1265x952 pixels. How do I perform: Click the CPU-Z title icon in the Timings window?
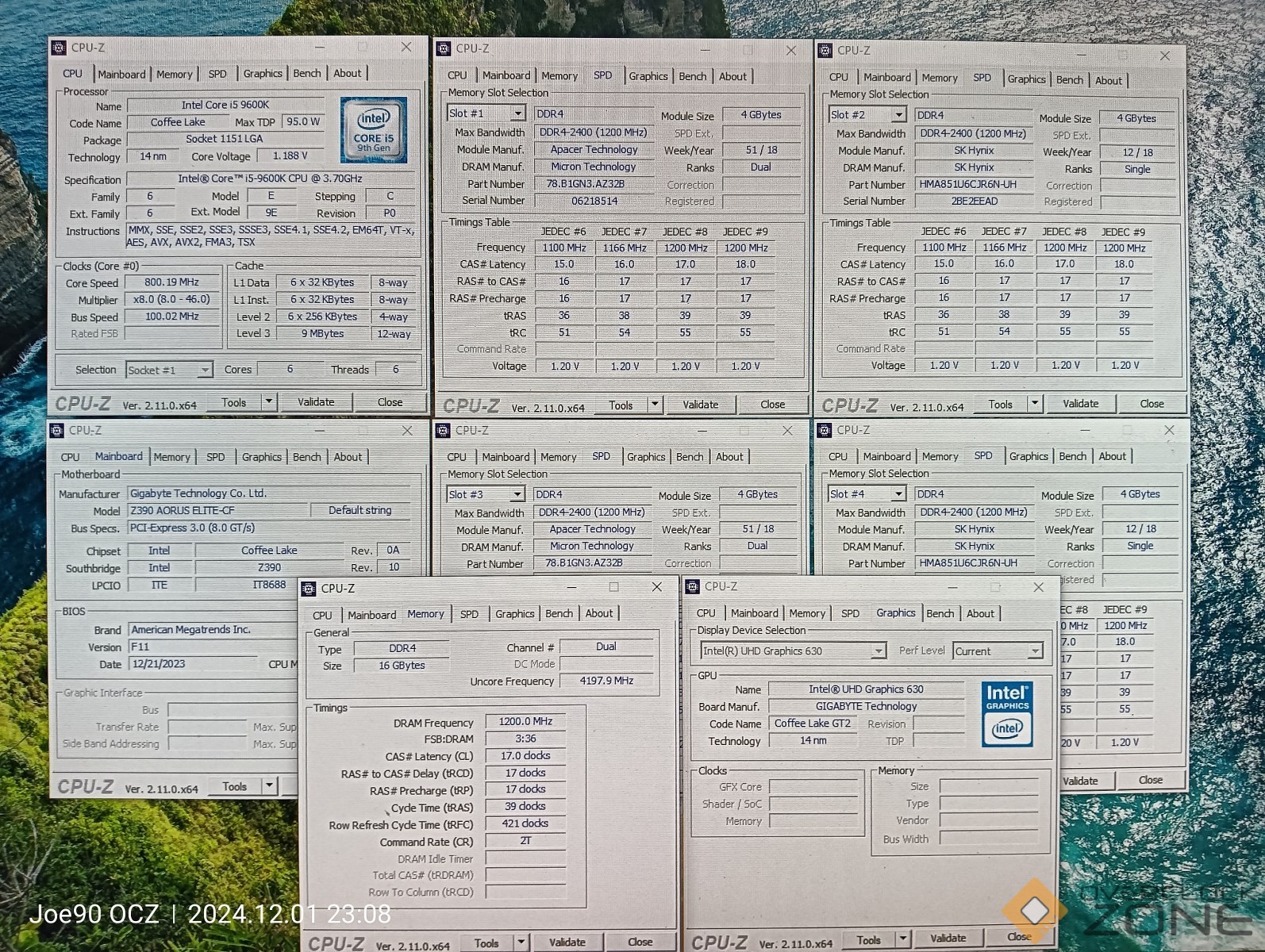pos(309,589)
